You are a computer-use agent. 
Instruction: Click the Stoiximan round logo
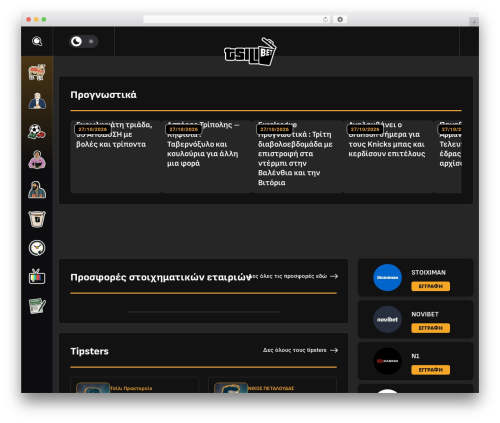[x=387, y=277]
